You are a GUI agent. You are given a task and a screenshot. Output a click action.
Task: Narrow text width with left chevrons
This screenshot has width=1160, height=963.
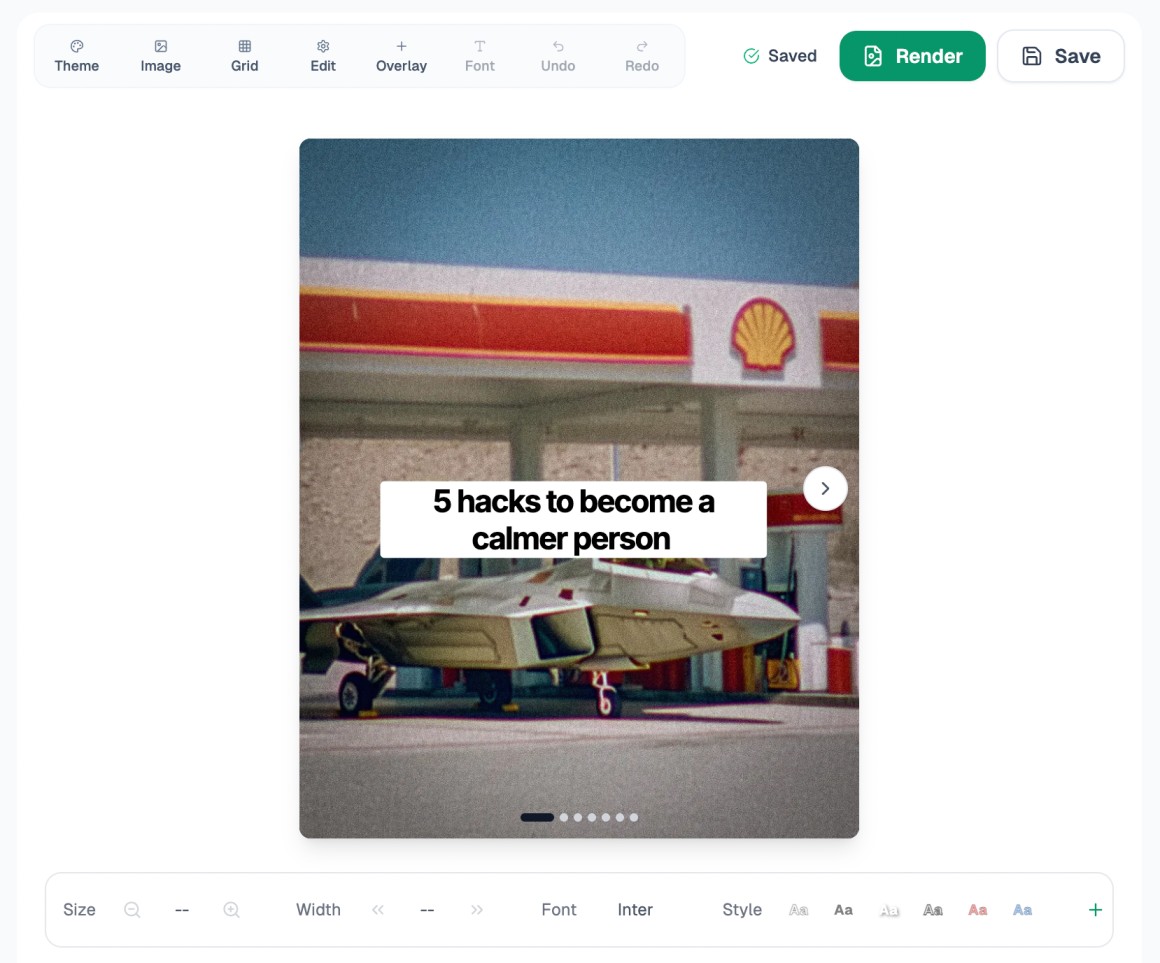coord(378,910)
